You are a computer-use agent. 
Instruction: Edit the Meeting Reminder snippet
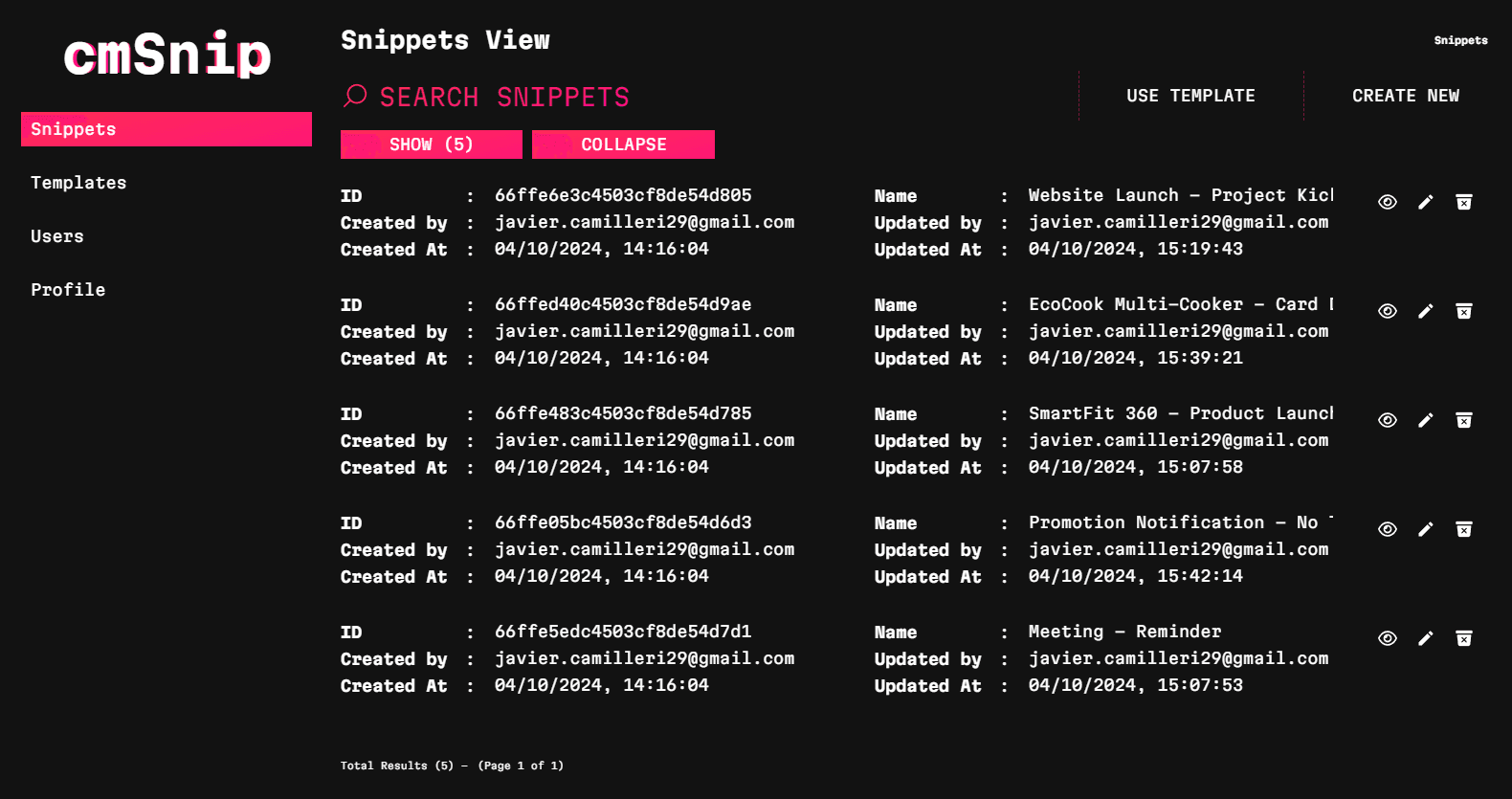point(1425,638)
